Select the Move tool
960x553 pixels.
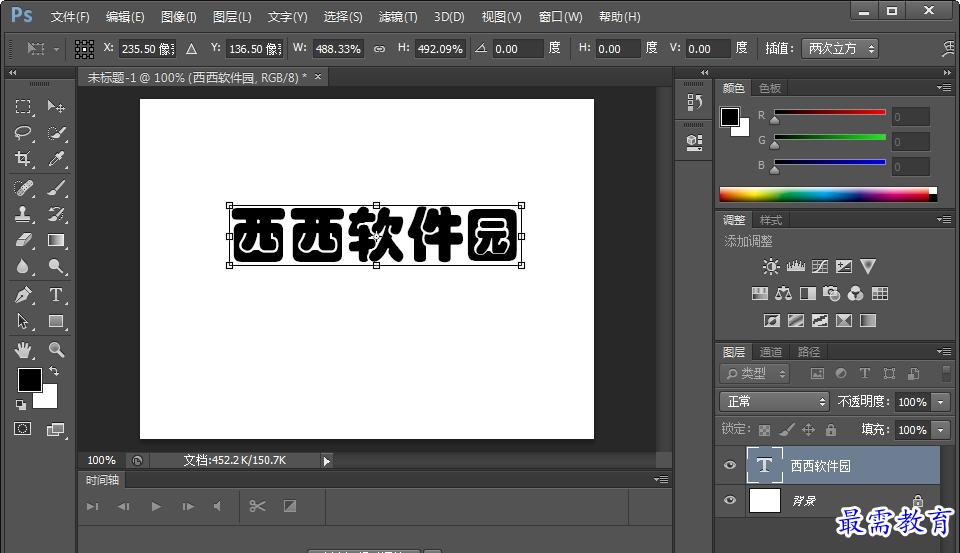56,107
